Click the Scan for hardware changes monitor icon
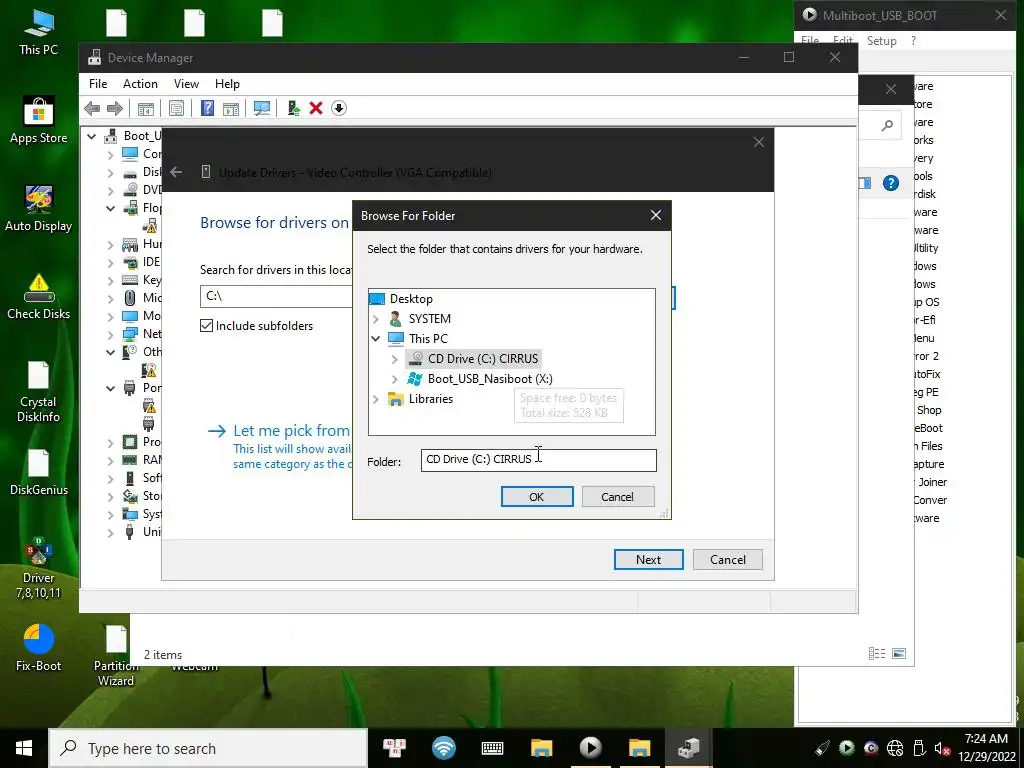1024x768 pixels. pyautogui.click(x=262, y=108)
